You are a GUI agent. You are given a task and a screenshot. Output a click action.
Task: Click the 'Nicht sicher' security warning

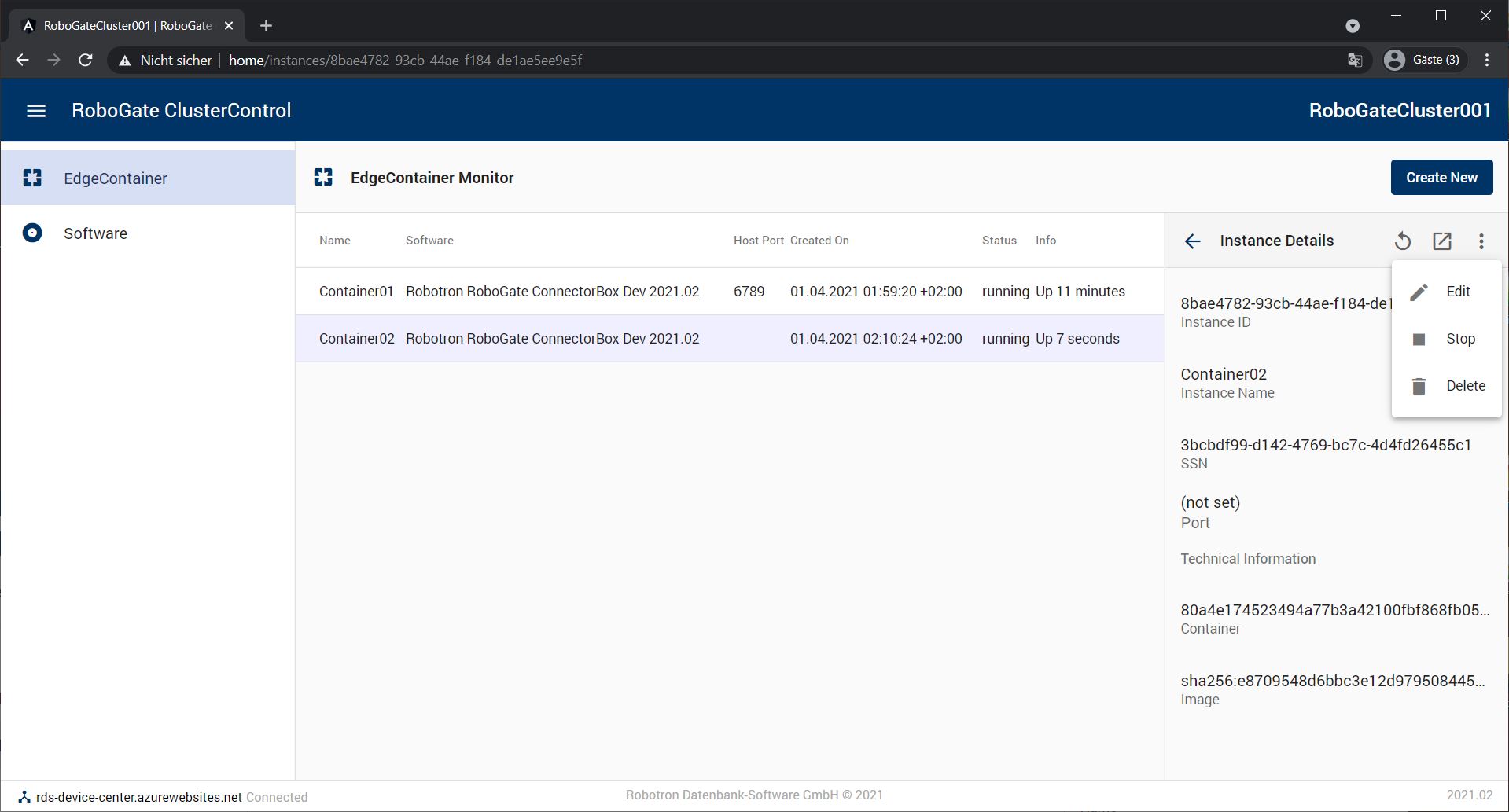tap(165, 61)
